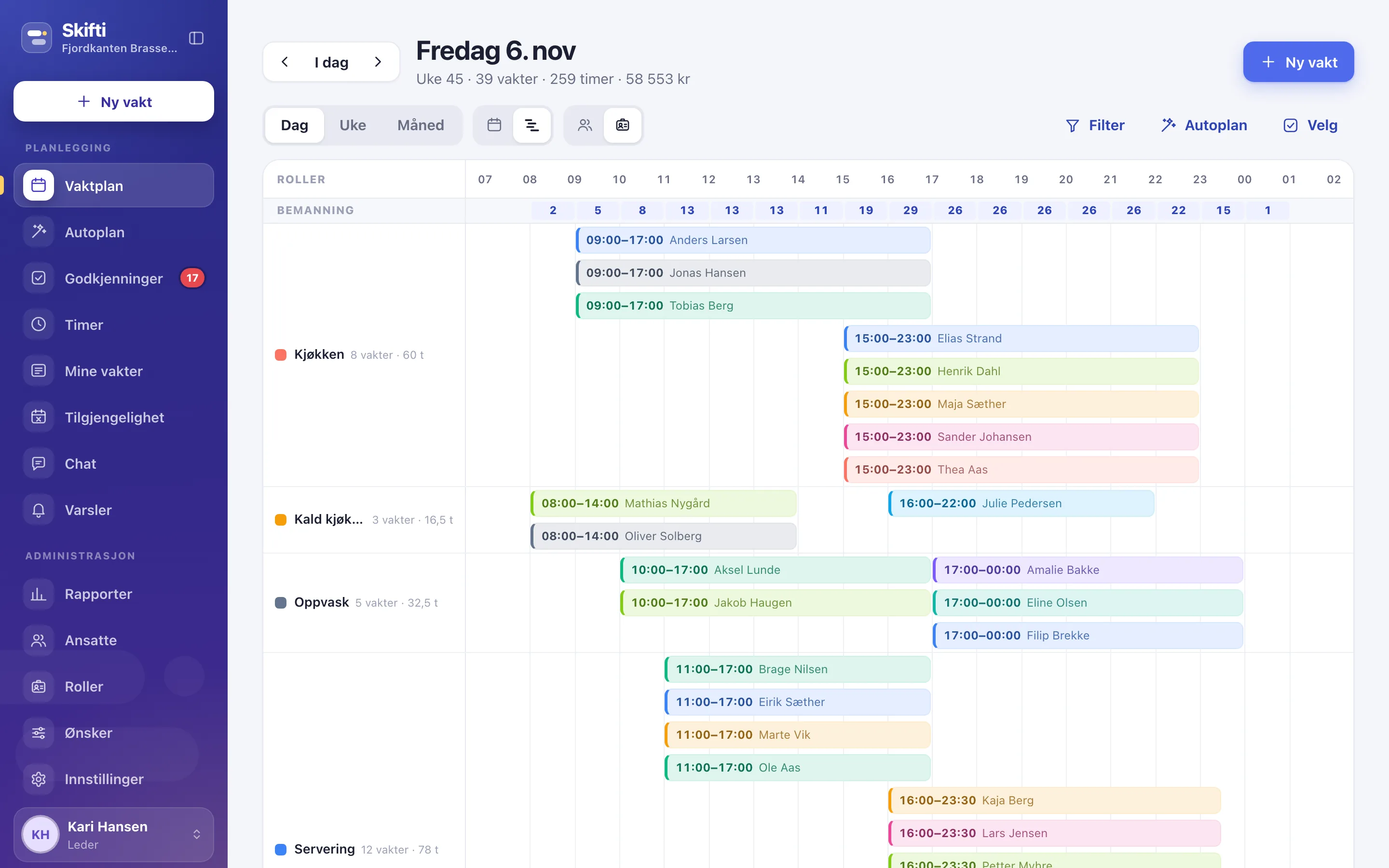Open Godkjenninger in sidebar
The height and width of the screenshot is (868, 1389).
click(114, 278)
